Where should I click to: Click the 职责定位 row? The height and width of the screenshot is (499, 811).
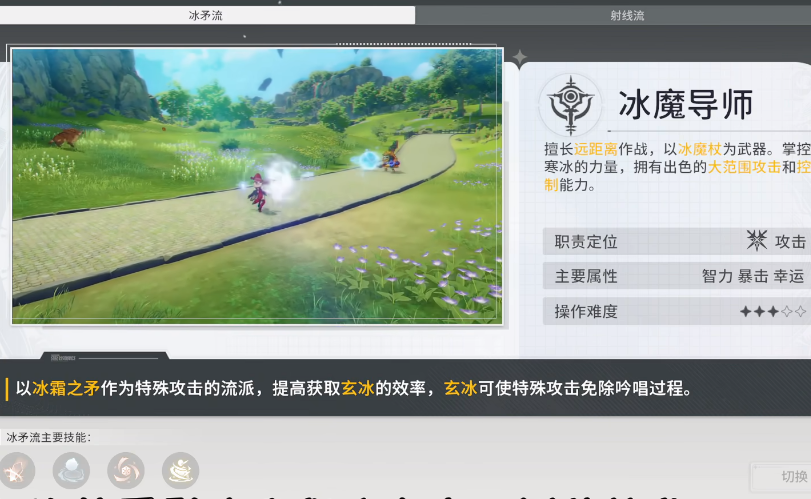coord(676,241)
